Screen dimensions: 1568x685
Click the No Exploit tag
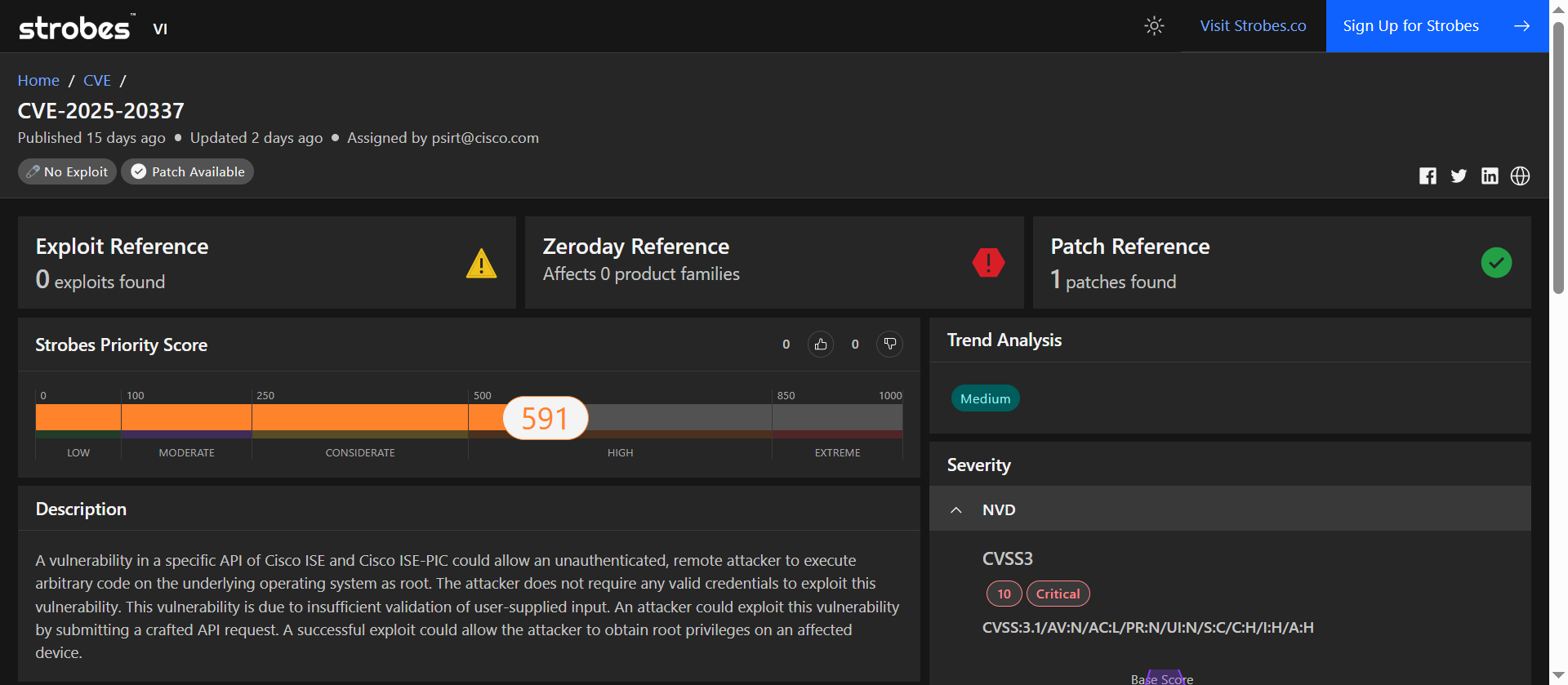point(67,171)
